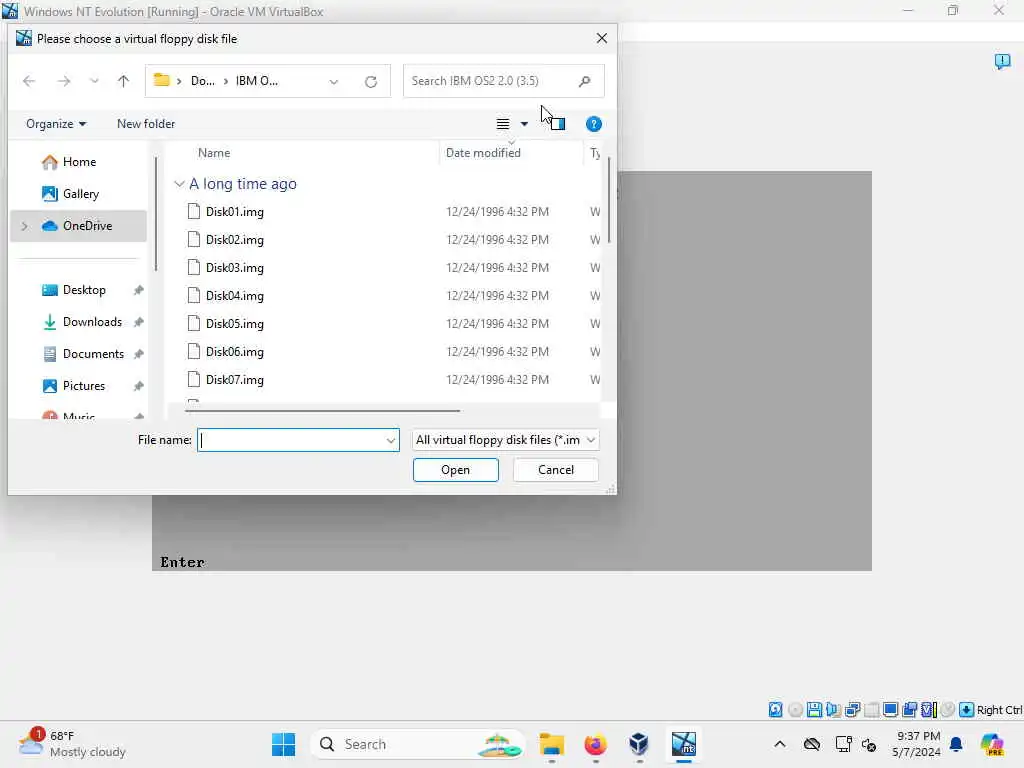
Task: Select Disk04.img file
Action: (x=234, y=296)
